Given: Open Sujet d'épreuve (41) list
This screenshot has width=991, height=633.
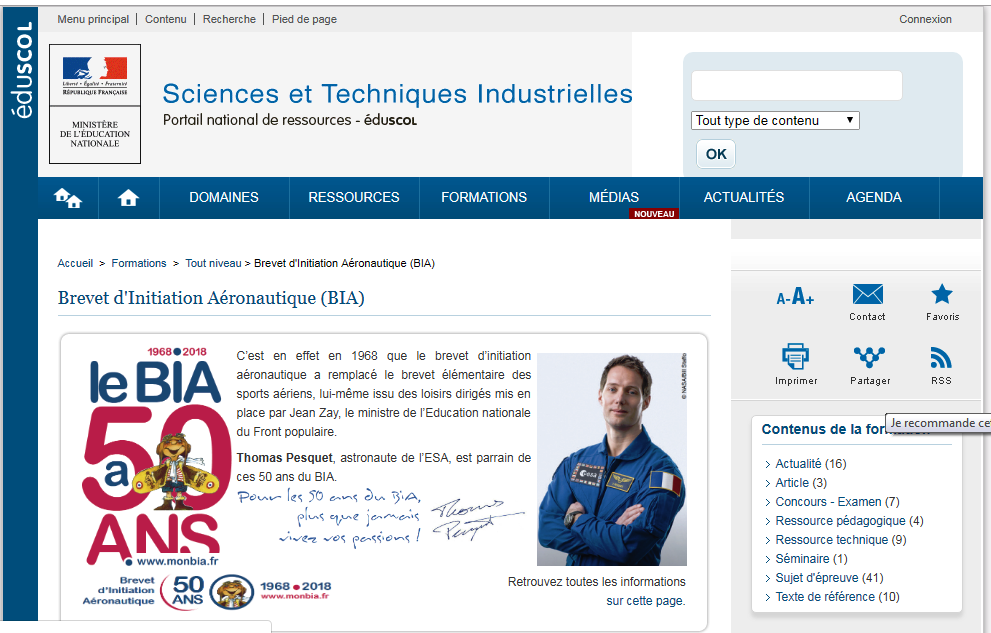Looking at the screenshot, I should pyautogui.click(x=829, y=577).
